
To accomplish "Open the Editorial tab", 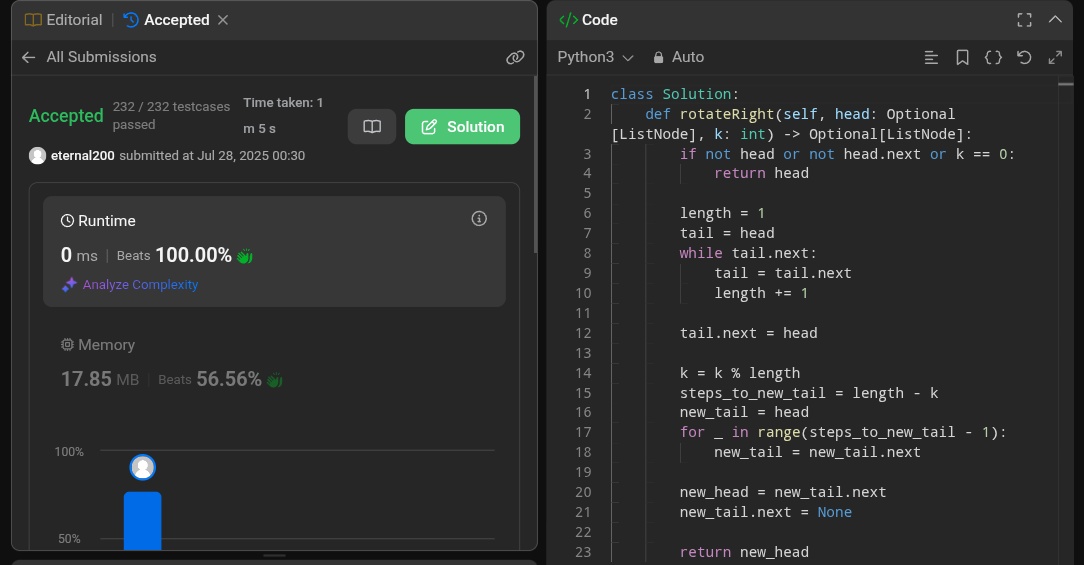I will point(64,20).
